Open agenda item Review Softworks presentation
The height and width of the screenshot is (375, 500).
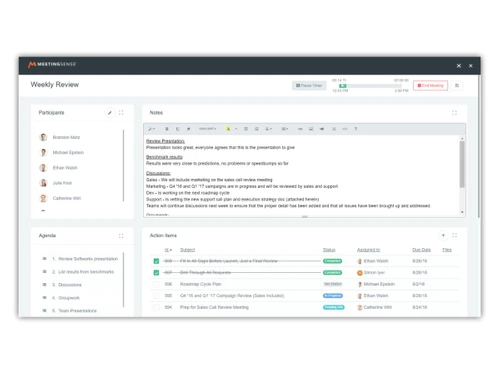(88, 259)
